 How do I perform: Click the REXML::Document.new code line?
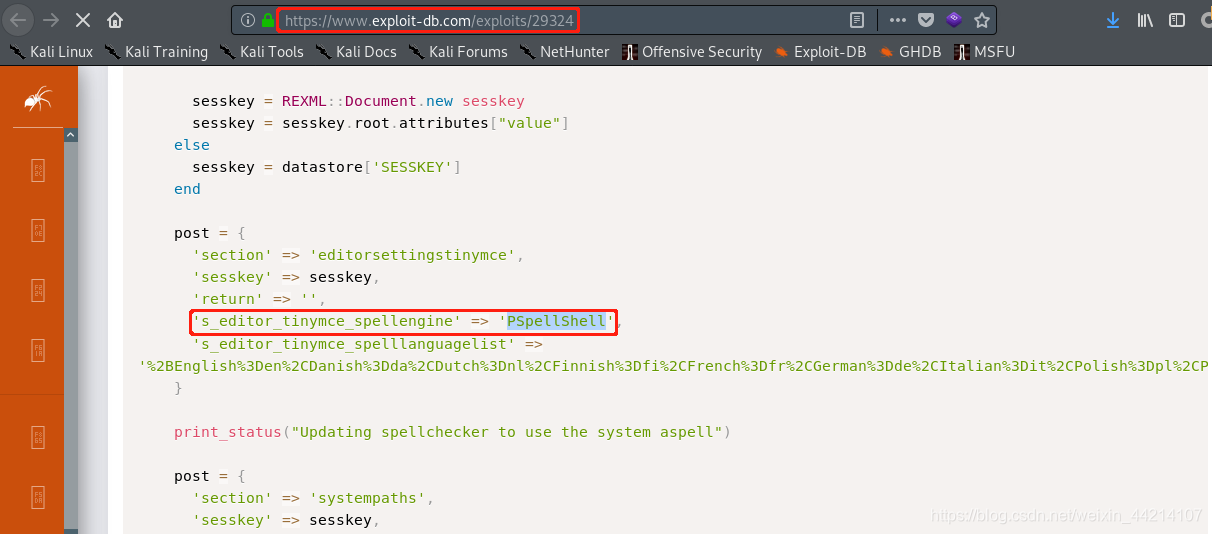coord(358,101)
